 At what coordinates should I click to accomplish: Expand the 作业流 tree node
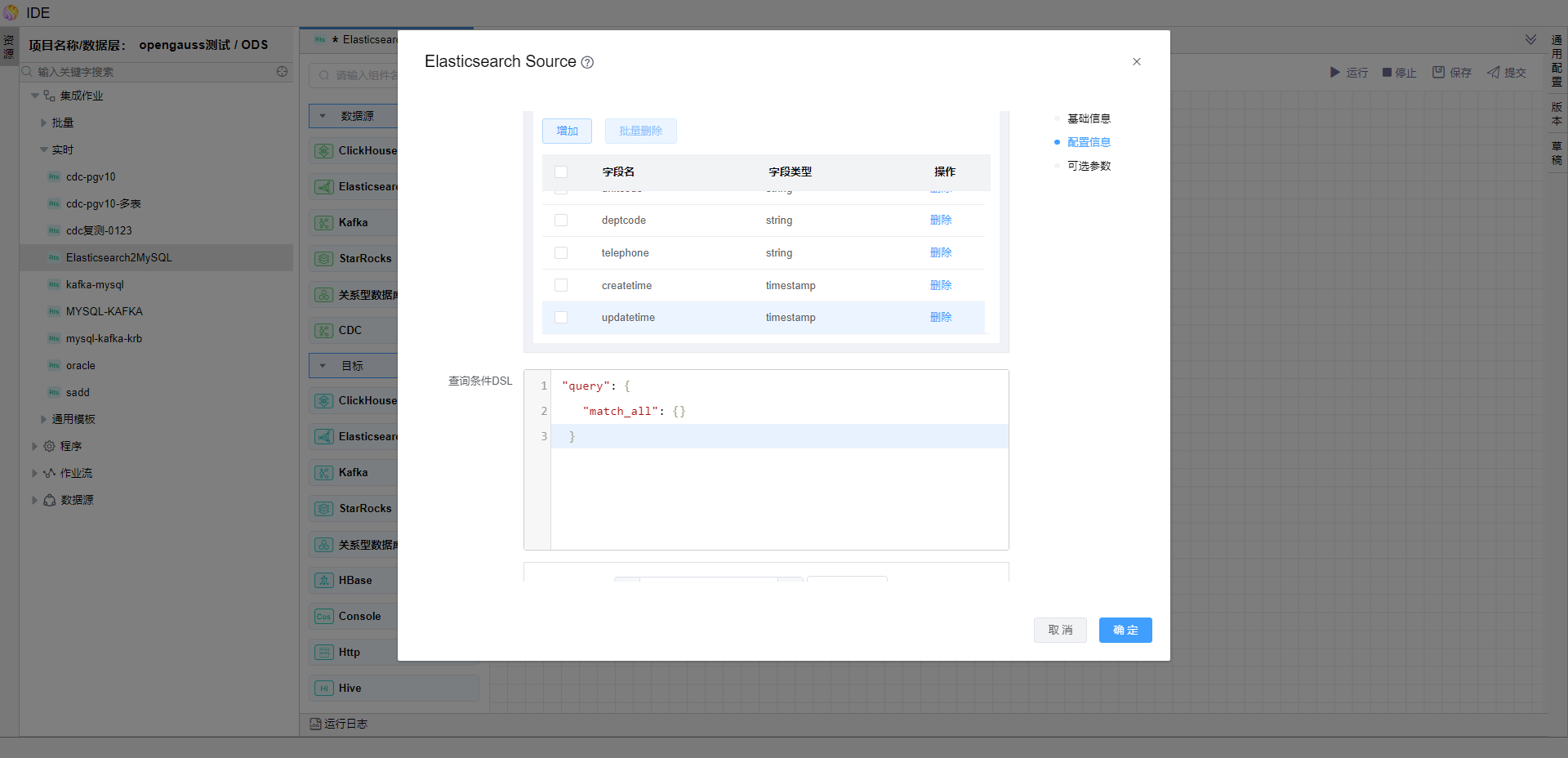pyautogui.click(x=34, y=474)
